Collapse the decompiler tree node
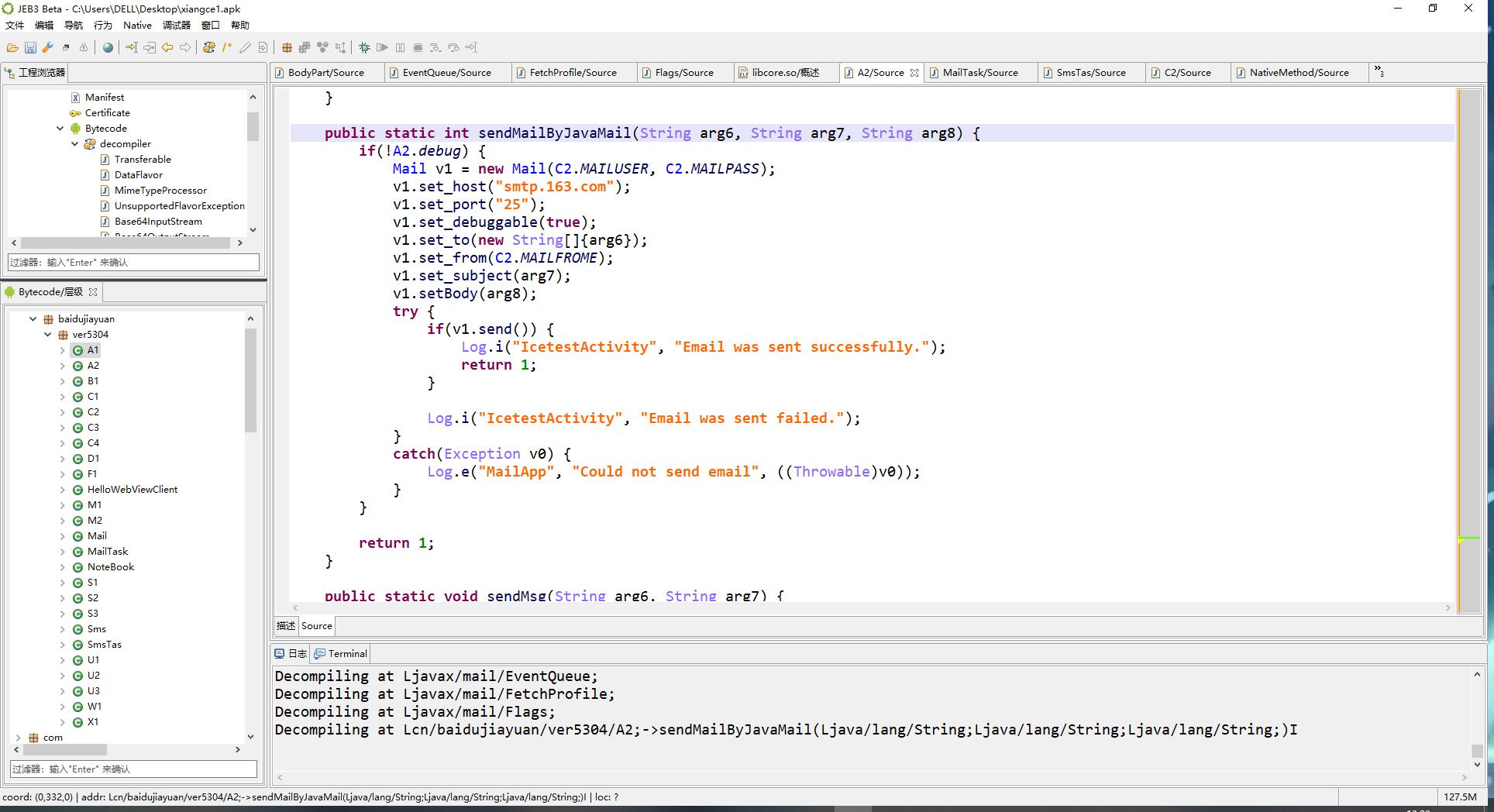 (75, 144)
